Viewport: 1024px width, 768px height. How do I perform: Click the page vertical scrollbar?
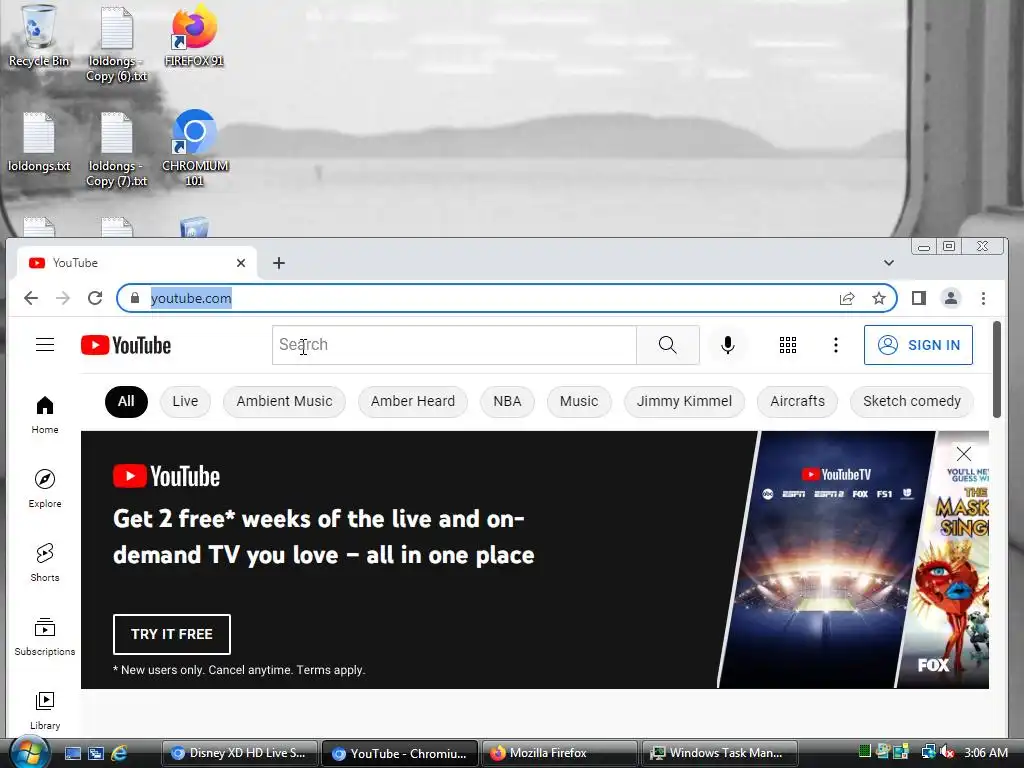click(x=997, y=369)
